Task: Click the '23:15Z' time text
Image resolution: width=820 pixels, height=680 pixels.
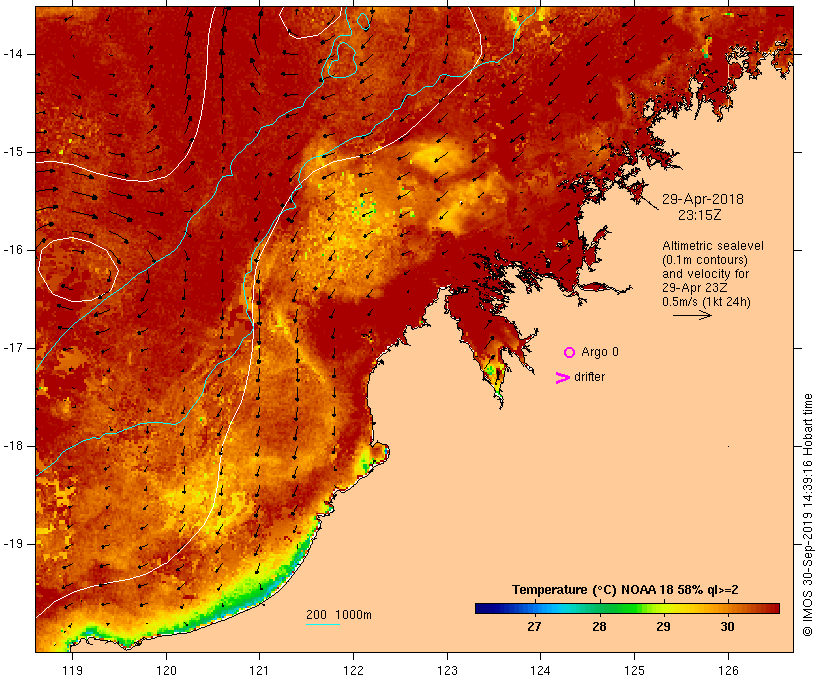Action: tap(700, 215)
